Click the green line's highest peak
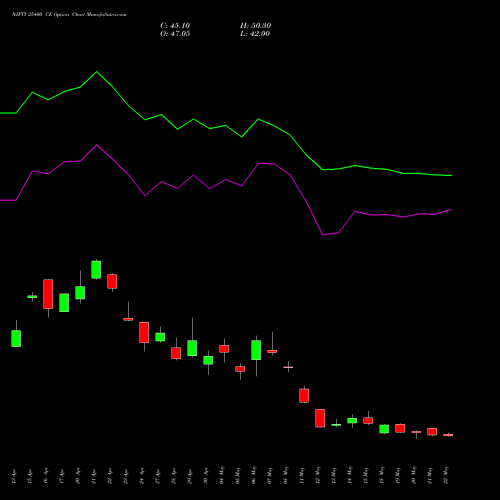Image resolution: width=500 pixels, height=500 pixels. [x=97, y=72]
